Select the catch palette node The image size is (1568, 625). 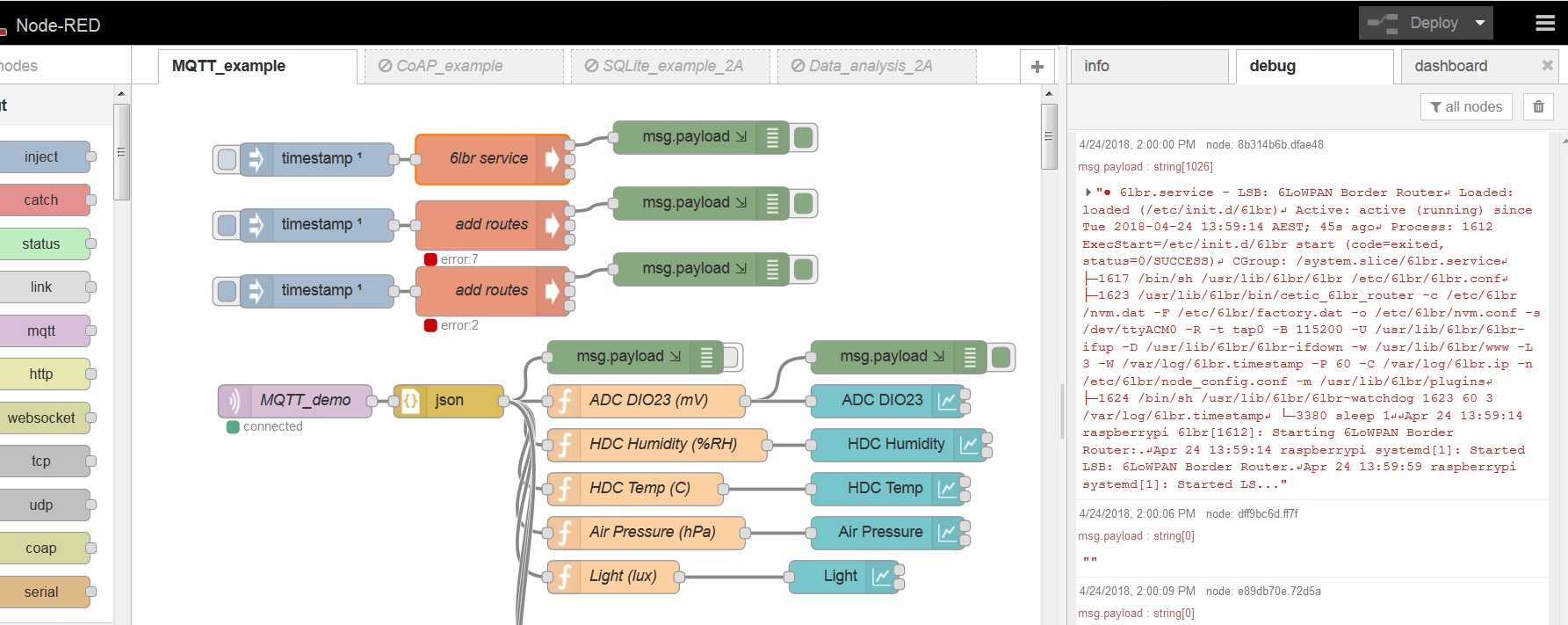pyautogui.click(x=46, y=200)
